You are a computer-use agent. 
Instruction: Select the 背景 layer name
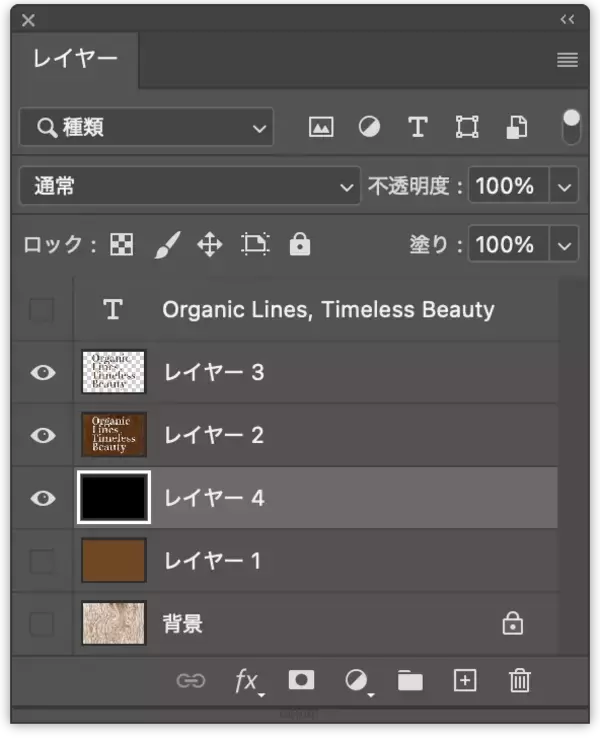[x=183, y=623]
